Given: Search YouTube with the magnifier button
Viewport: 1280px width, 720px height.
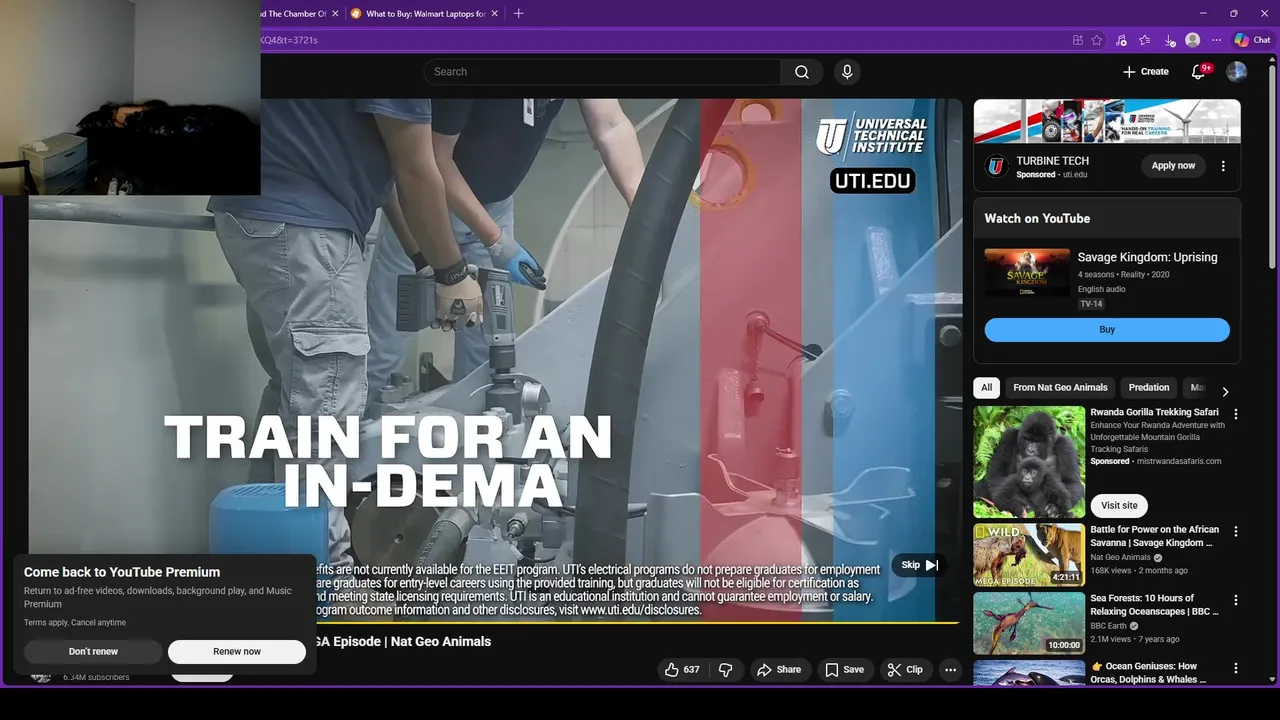Looking at the screenshot, I should [802, 72].
